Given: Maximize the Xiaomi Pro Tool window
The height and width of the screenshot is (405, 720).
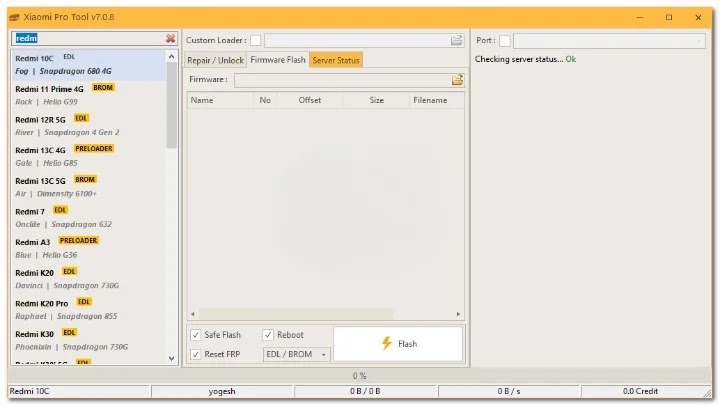Looking at the screenshot, I should [x=669, y=17].
